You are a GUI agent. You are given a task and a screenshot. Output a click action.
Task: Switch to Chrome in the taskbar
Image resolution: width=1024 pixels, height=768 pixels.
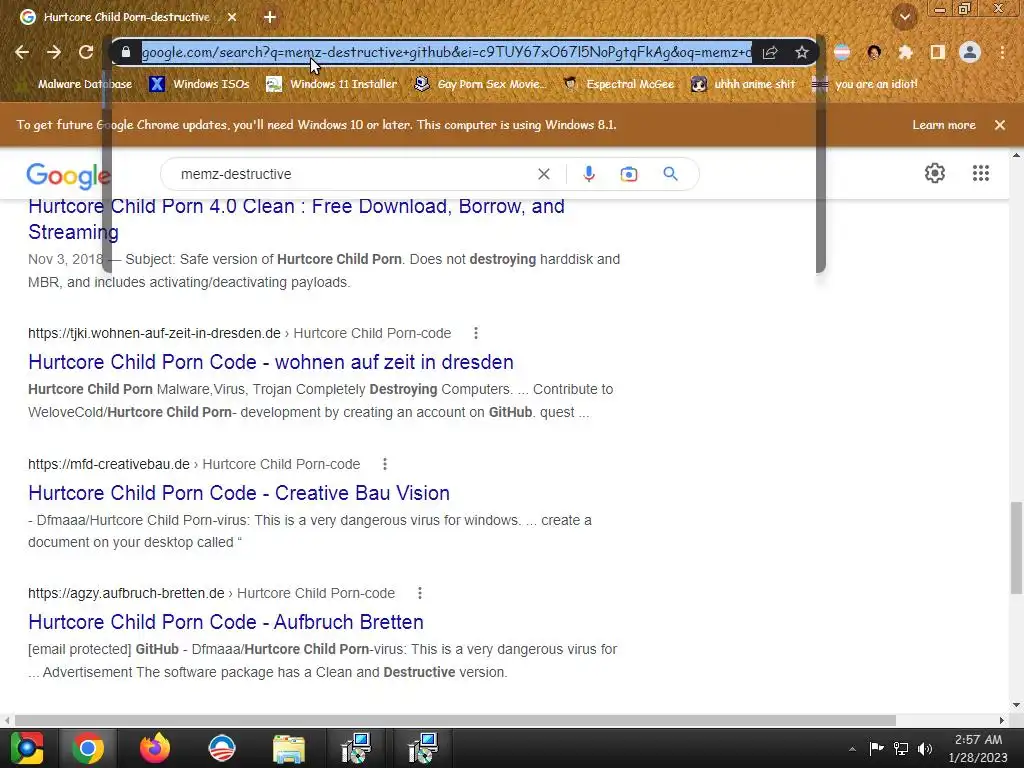pos(88,748)
